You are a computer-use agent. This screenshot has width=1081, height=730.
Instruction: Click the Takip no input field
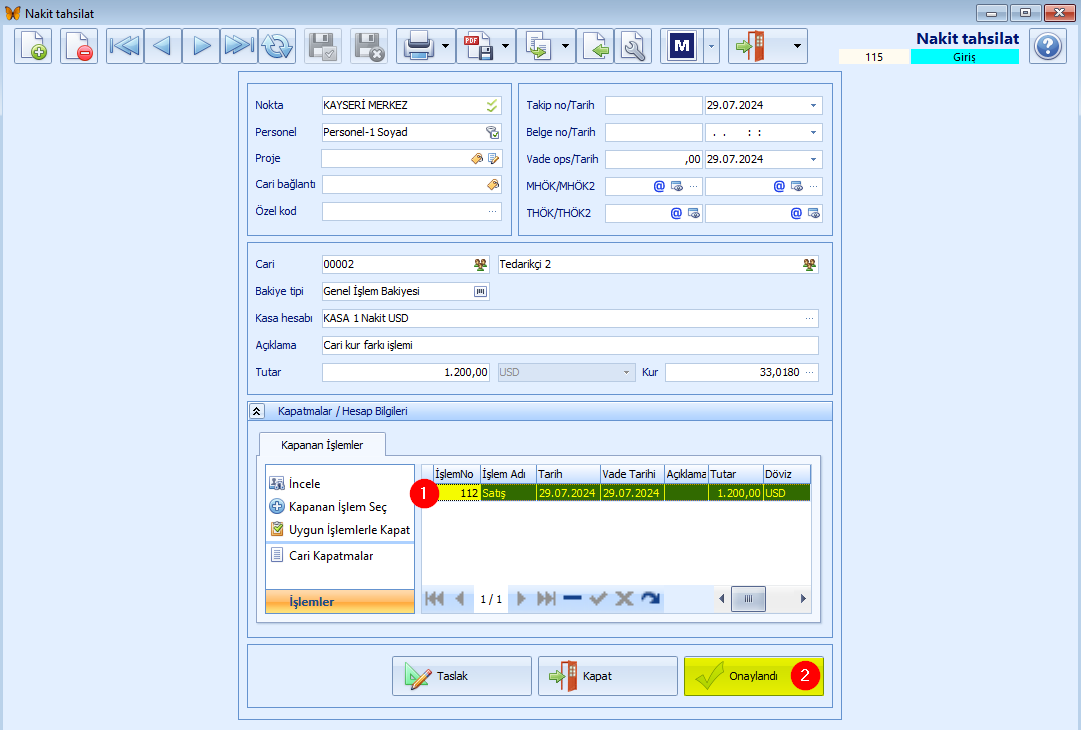click(654, 105)
